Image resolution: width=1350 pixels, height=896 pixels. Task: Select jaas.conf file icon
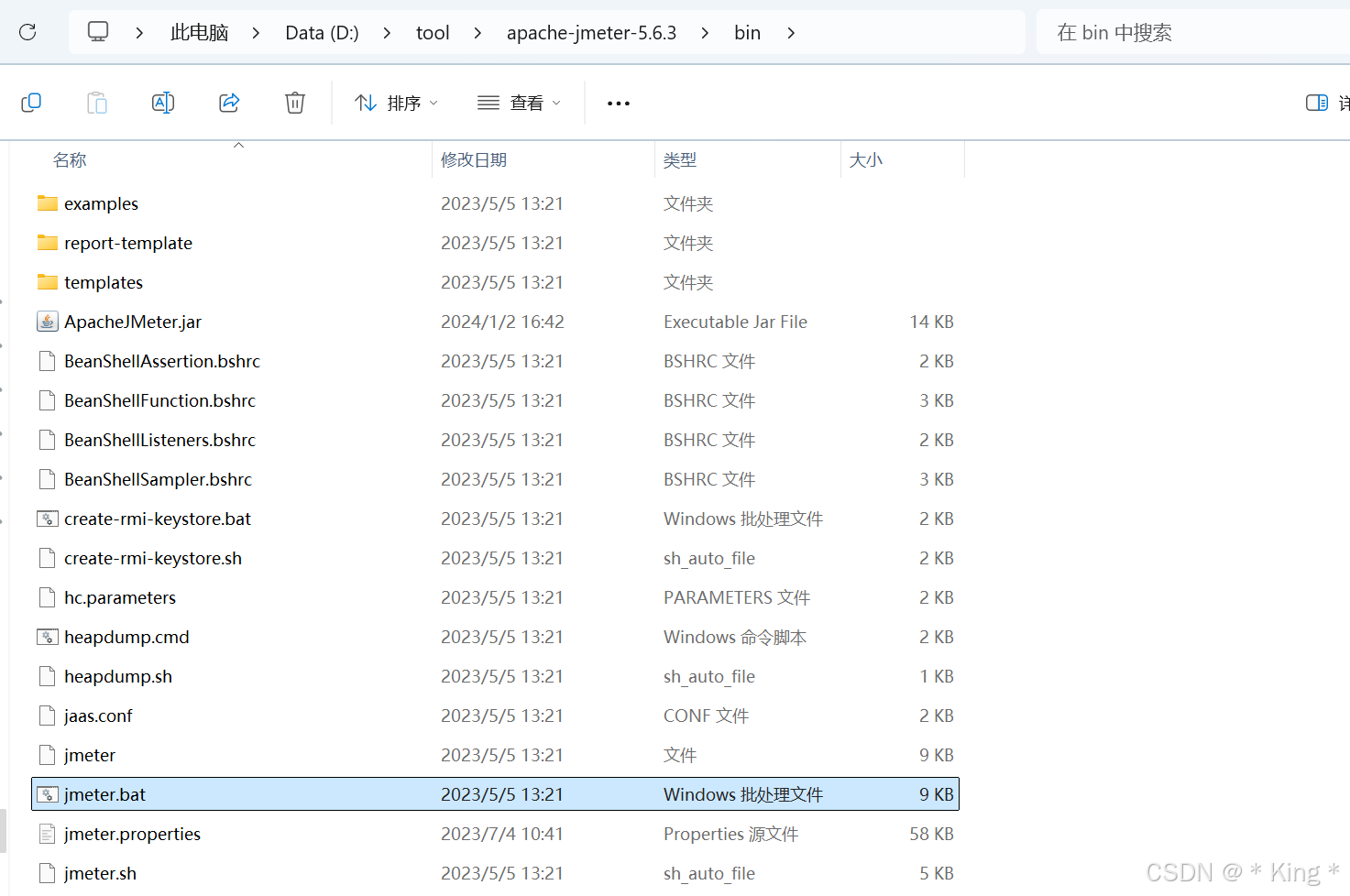(48, 716)
